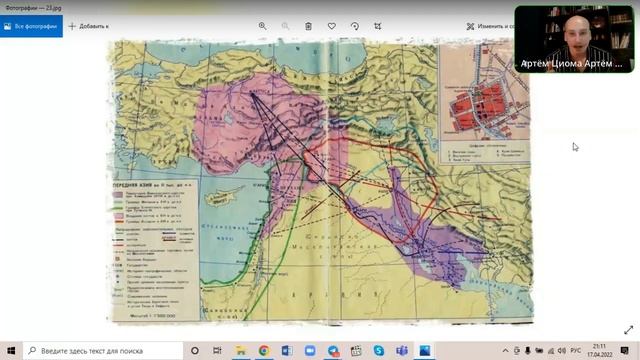Open the Windows Start menu

[x=11, y=351]
